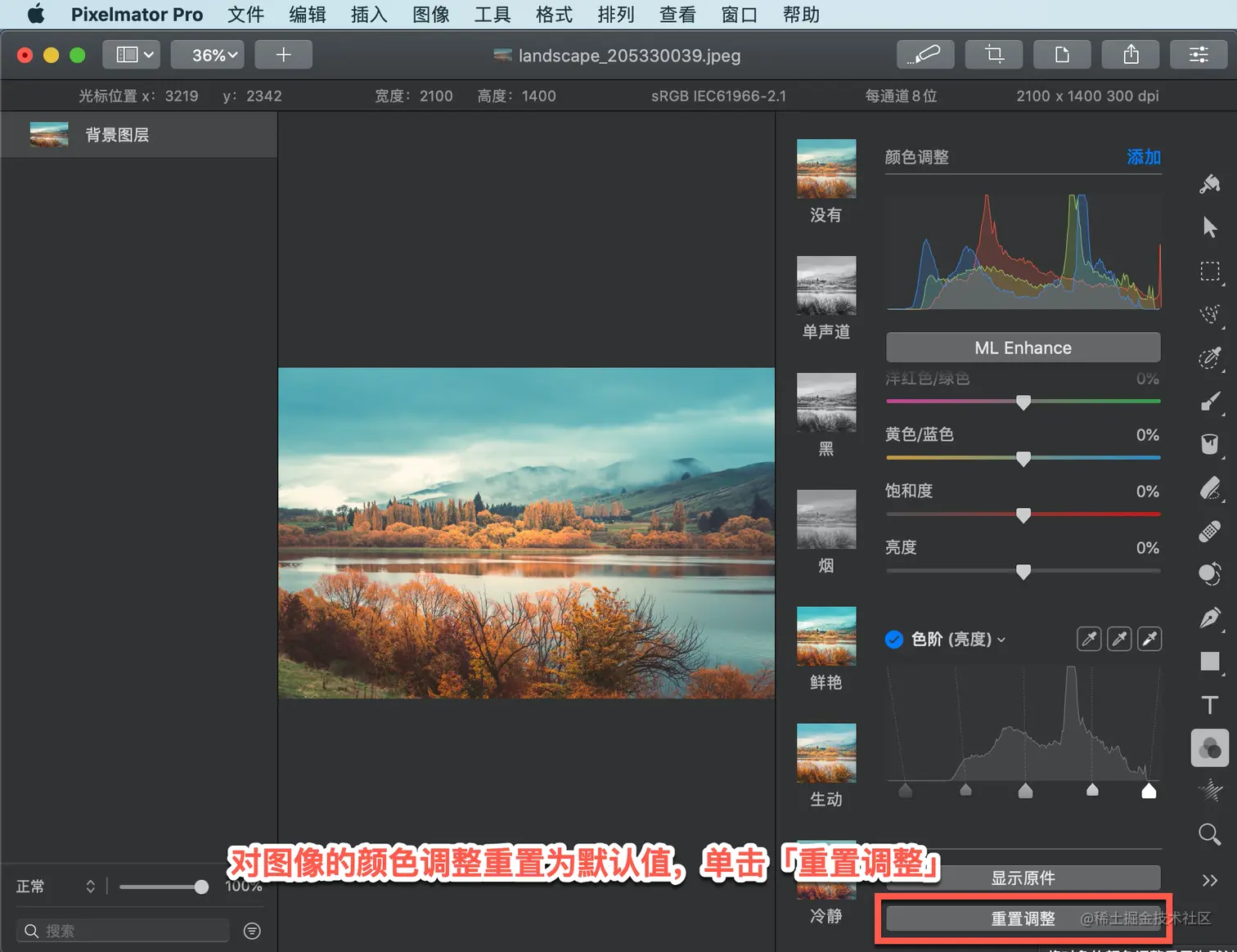This screenshot has height=952, width=1237.
Task: Open the 编辑 menu
Action: point(308,15)
